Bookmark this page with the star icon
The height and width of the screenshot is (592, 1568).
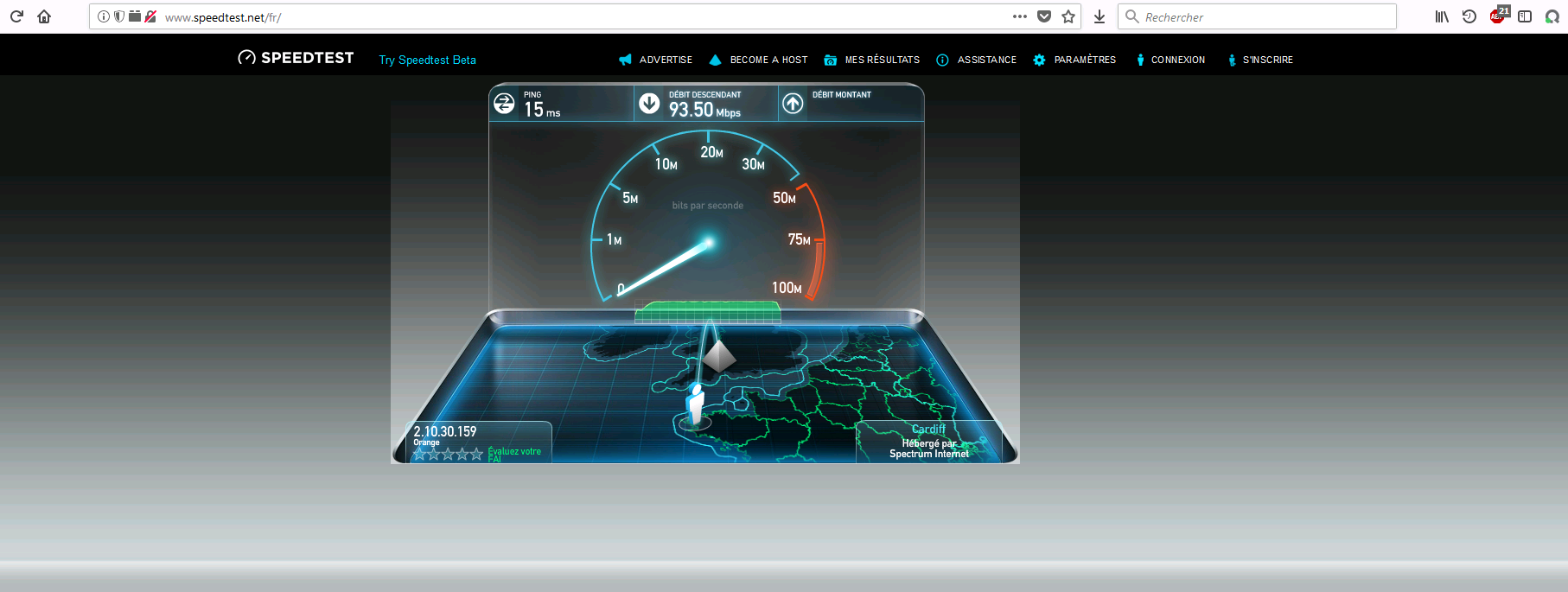coord(1068,16)
